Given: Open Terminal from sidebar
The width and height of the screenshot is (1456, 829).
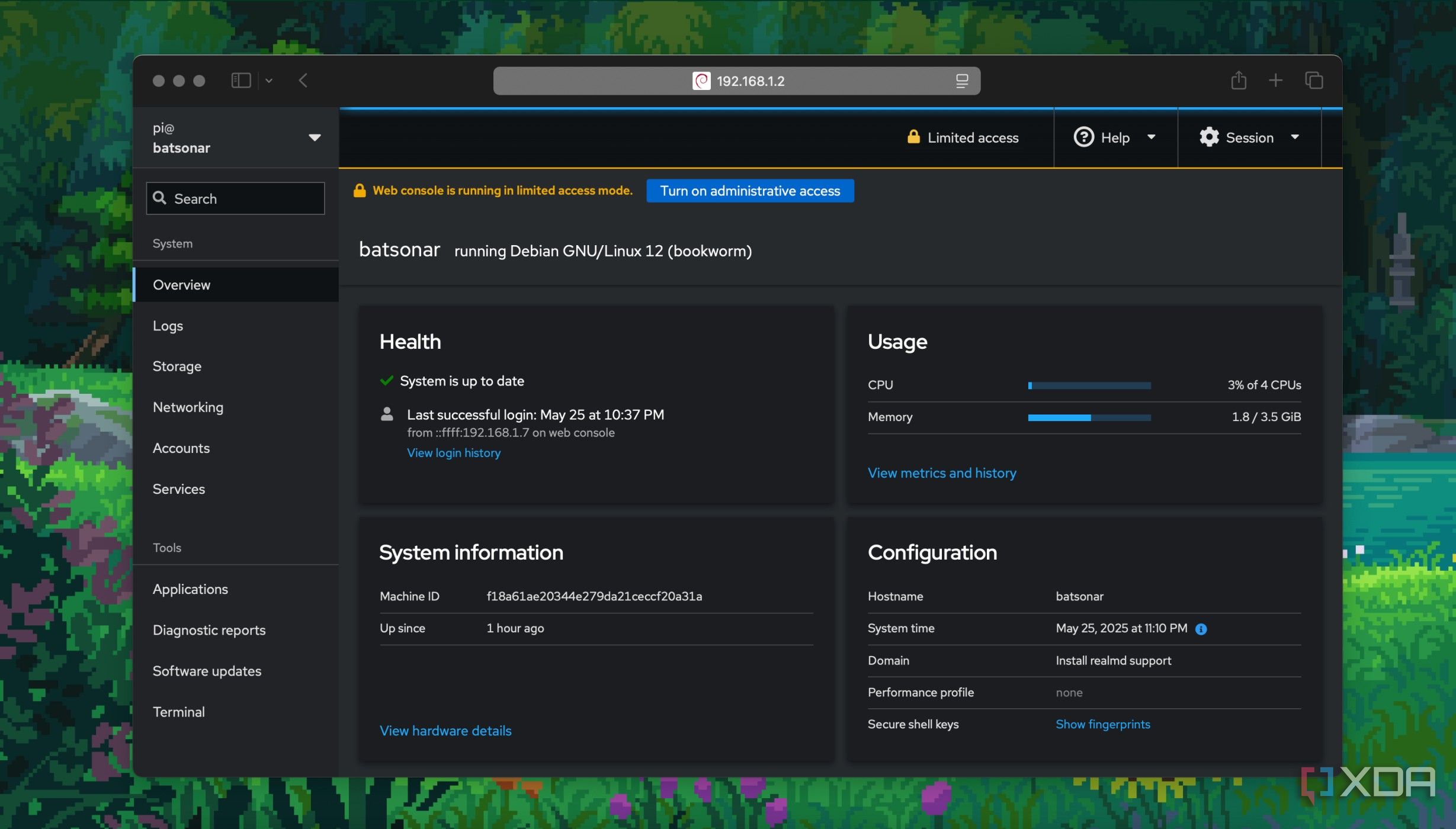Looking at the screenshot, I should [236, 712].
